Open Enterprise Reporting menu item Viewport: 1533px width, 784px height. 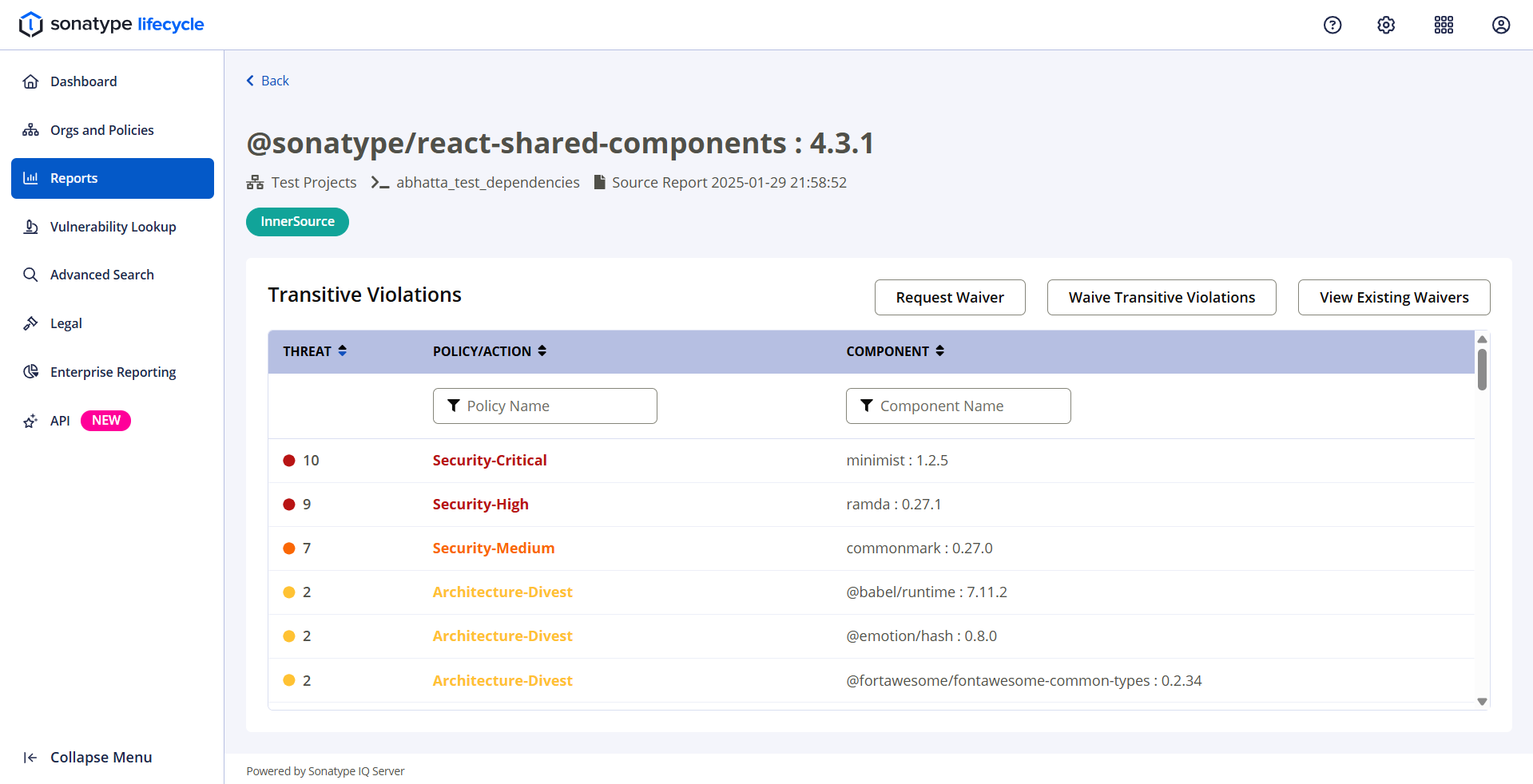113,372
